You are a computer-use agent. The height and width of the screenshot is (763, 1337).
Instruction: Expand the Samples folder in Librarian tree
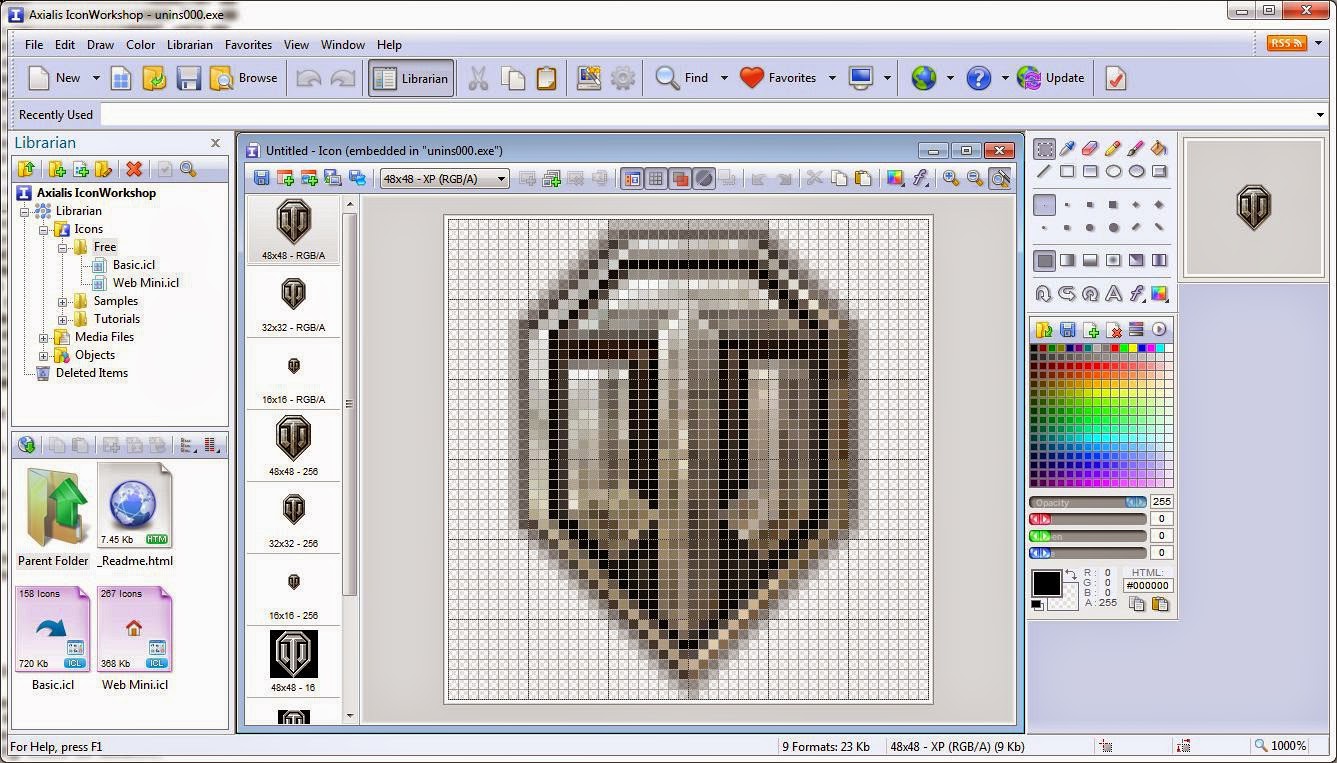point(60,300)
